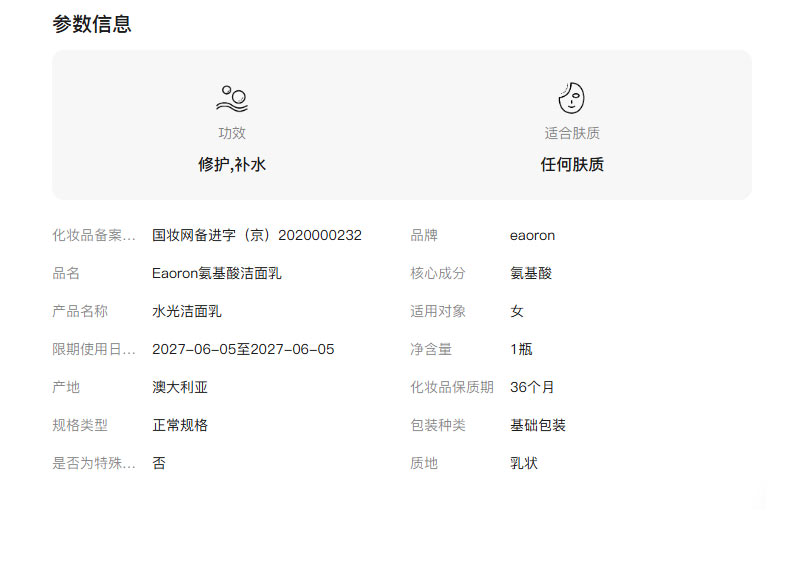
Task: Click the water-wave efficacy icon
Action: point(231,98)
